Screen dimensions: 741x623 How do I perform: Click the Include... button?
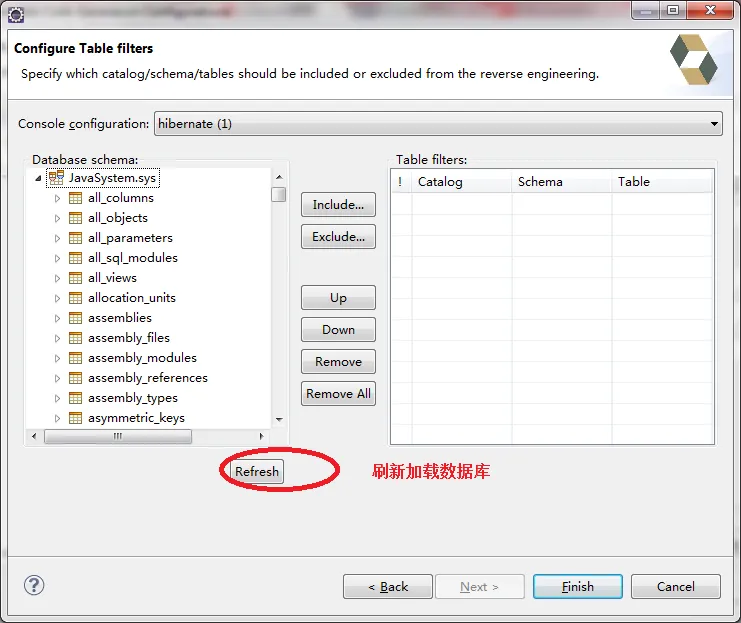338,205
